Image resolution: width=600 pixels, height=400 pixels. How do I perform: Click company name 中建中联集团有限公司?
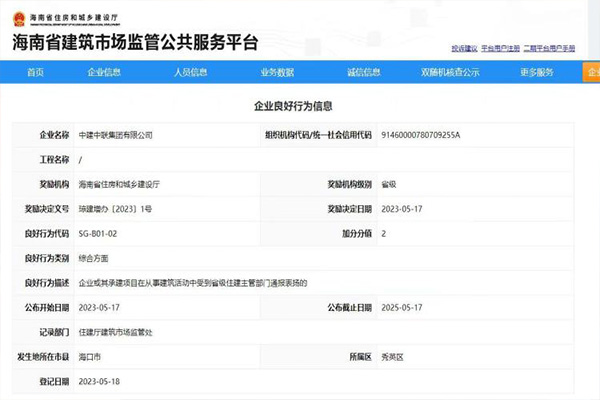[115, 134]
